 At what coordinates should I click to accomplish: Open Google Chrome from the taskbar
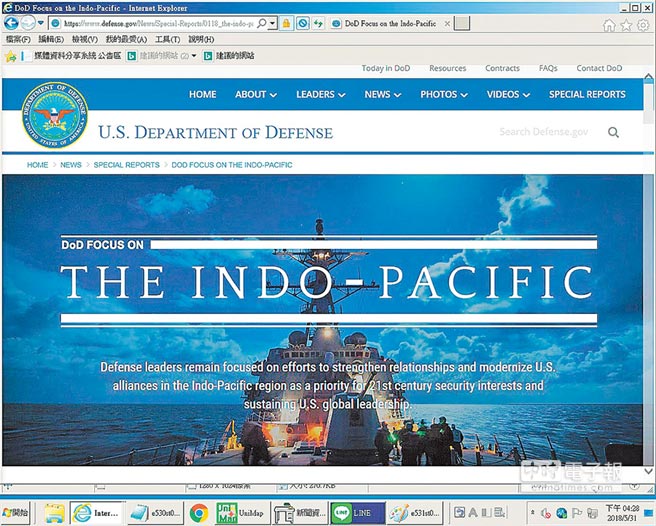(x=199, y=513)
